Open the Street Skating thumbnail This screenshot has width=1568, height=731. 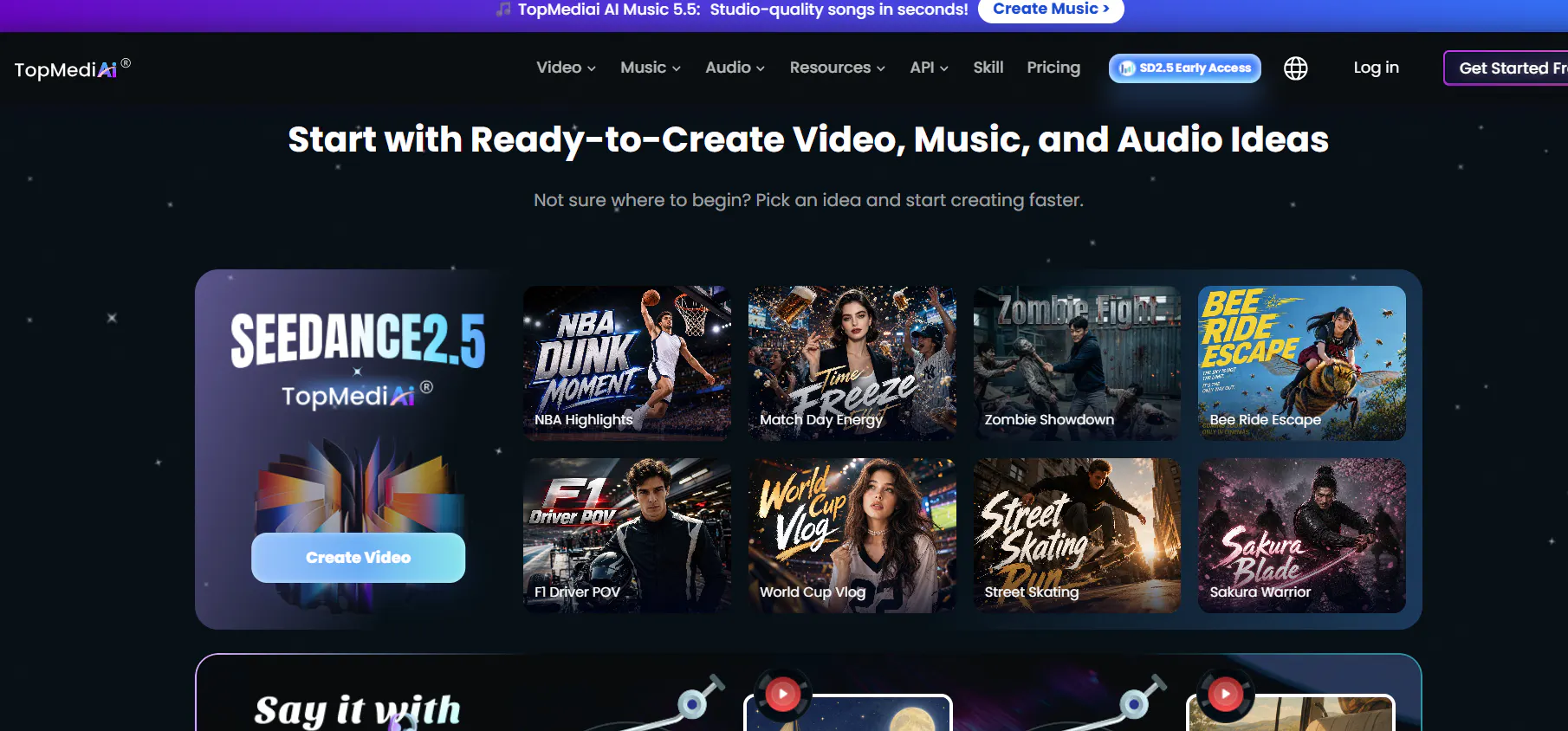point(1077,535)
